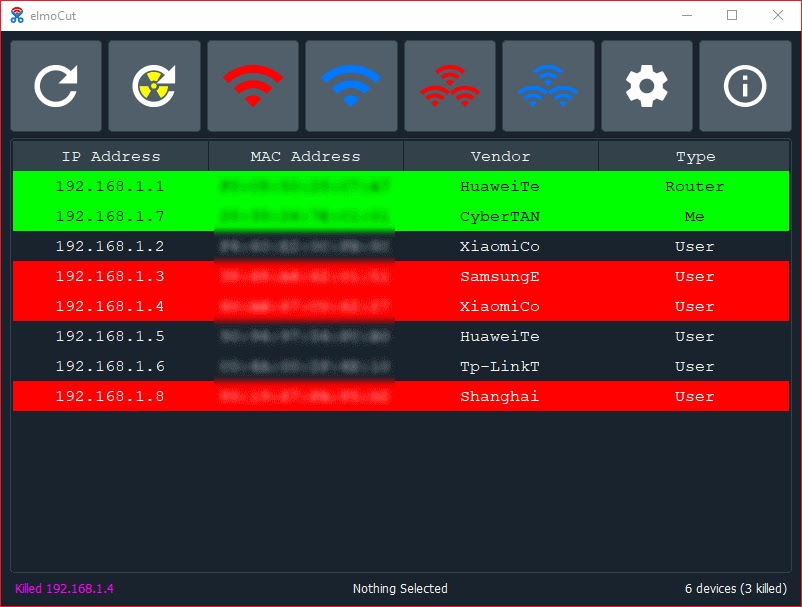
Task: Click XiaomiCo vendor in the 192.168.1.2 row
Action: pyautogui.click(x=500, y=246)
